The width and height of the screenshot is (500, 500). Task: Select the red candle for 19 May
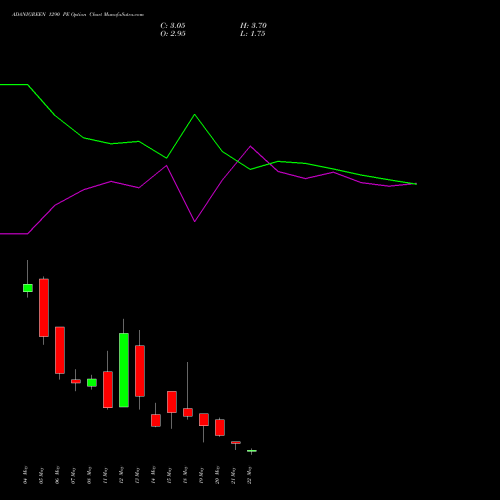click(204, 420)
